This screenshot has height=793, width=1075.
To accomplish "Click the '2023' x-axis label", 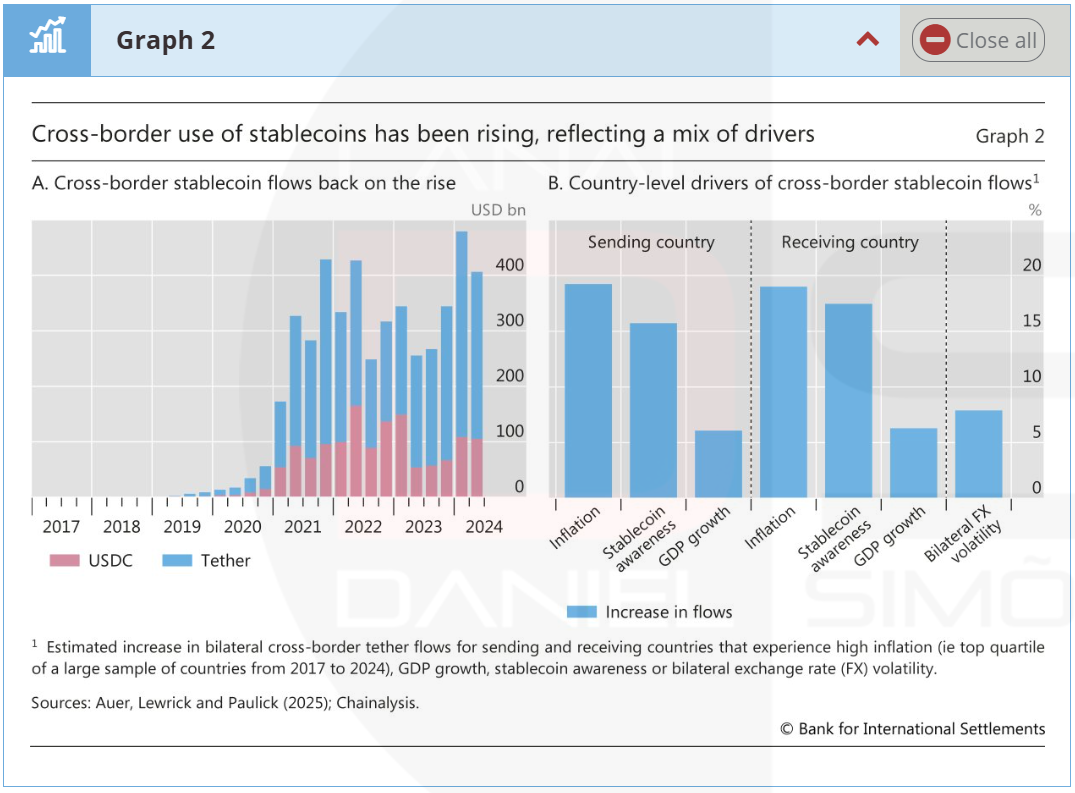I will click(423, 526).
